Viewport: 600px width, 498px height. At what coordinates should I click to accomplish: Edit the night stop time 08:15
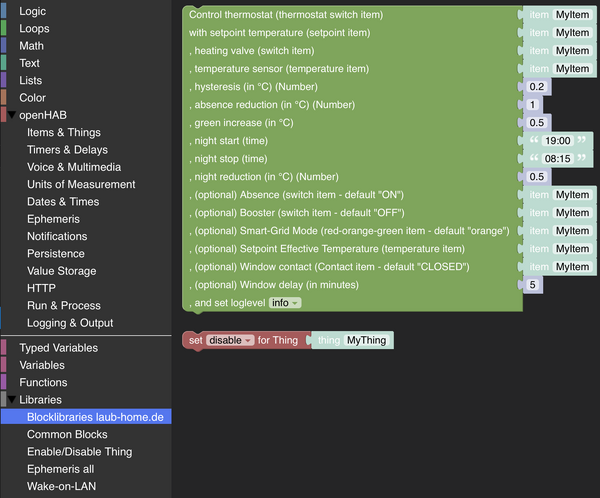click(x=556, y=159)
